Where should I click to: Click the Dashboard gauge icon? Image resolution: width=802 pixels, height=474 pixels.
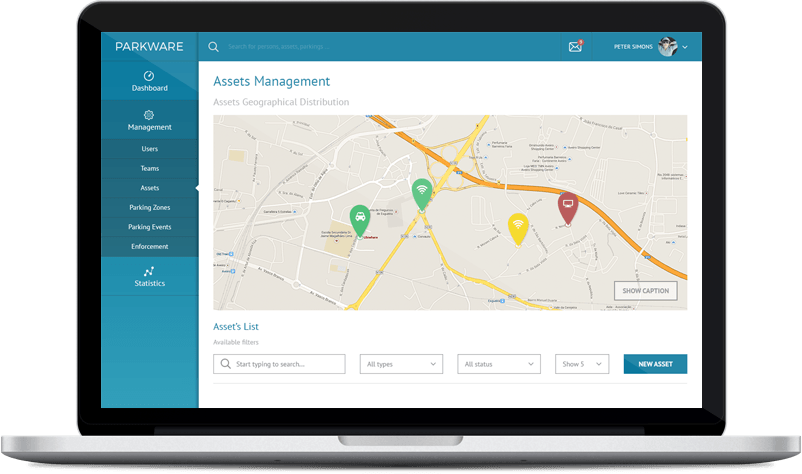149,76
